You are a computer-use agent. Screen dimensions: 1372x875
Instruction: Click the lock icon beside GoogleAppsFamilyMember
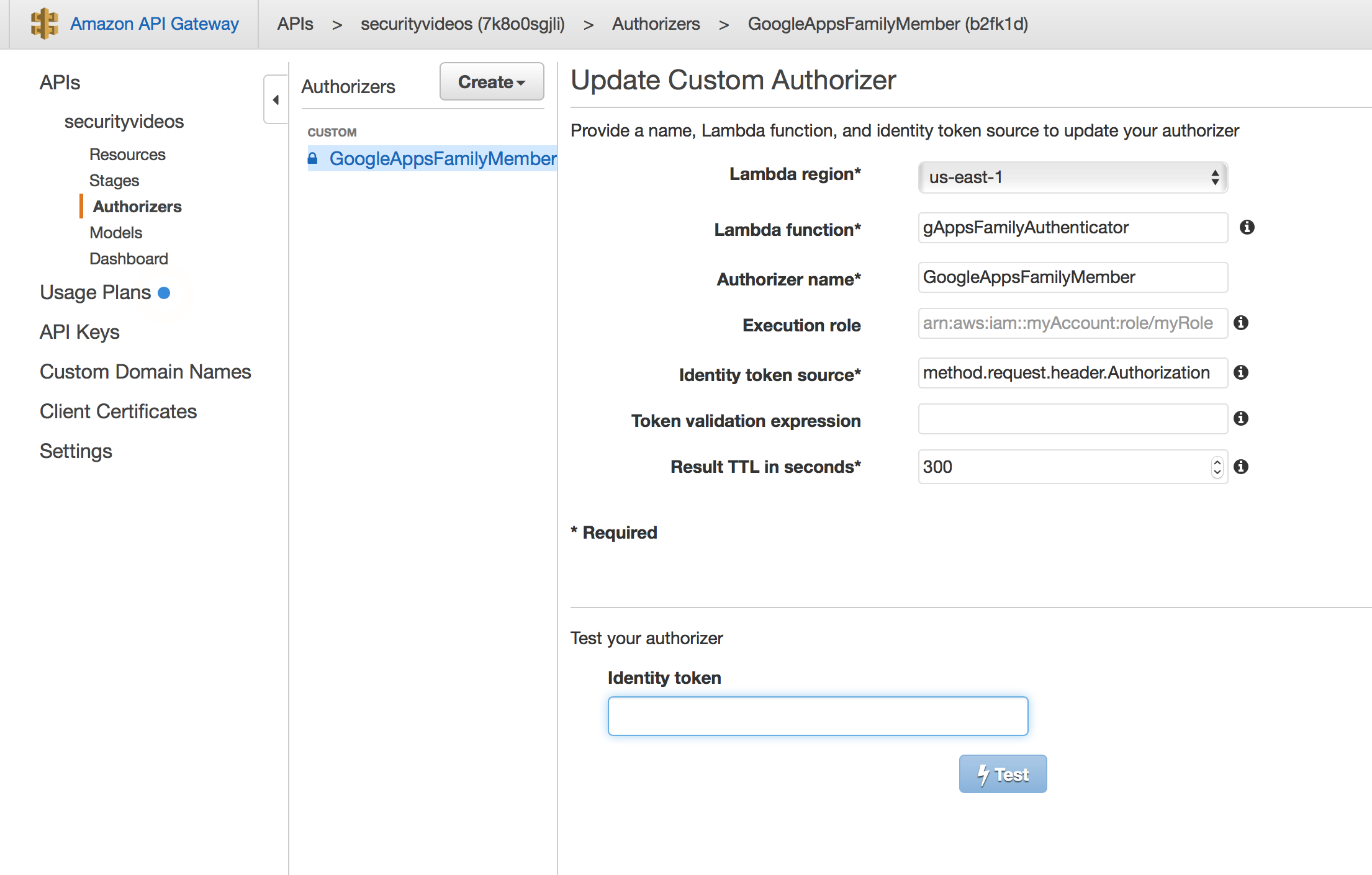click(x=313, y=158)
